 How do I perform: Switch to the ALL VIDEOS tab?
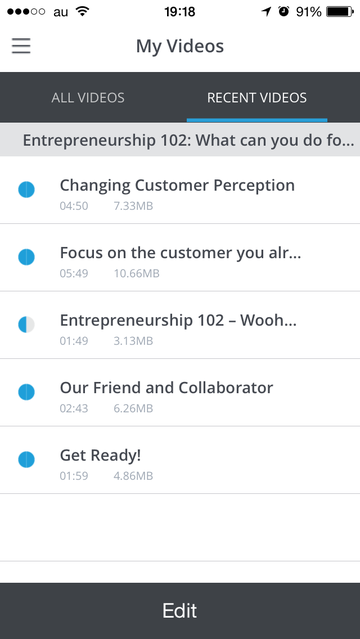[x=88, y=98]
